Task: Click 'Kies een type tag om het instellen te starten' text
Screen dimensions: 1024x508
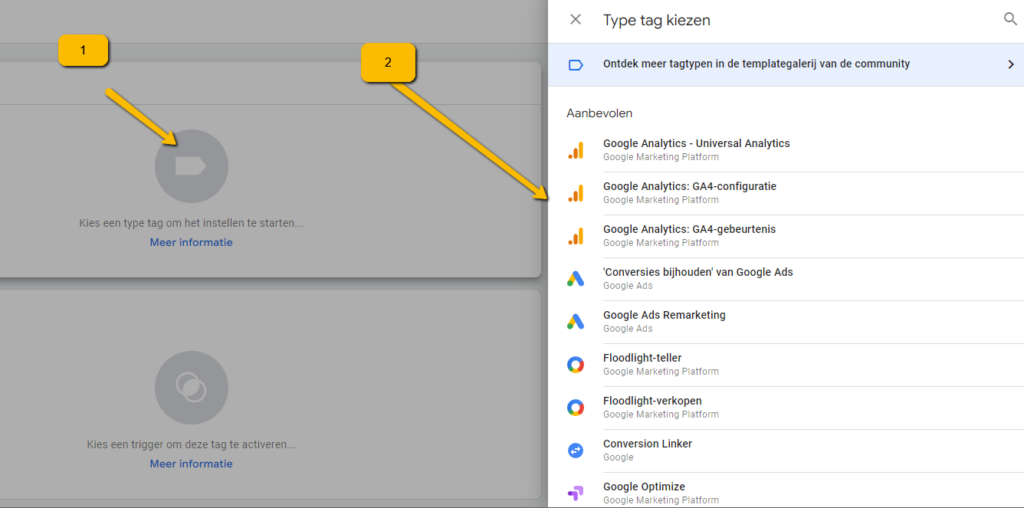Action: click(x=191, y=223)
